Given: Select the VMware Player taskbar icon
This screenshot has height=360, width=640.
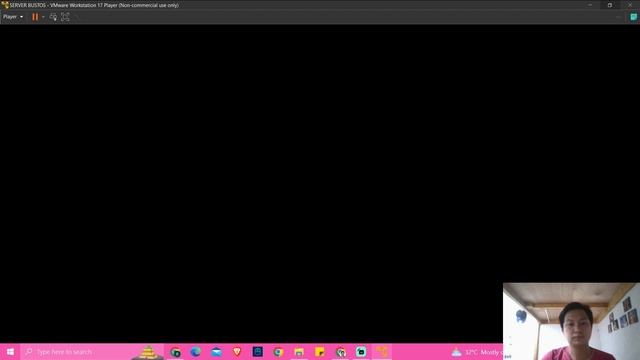Looking at the screenshot, I should (382, 352).
